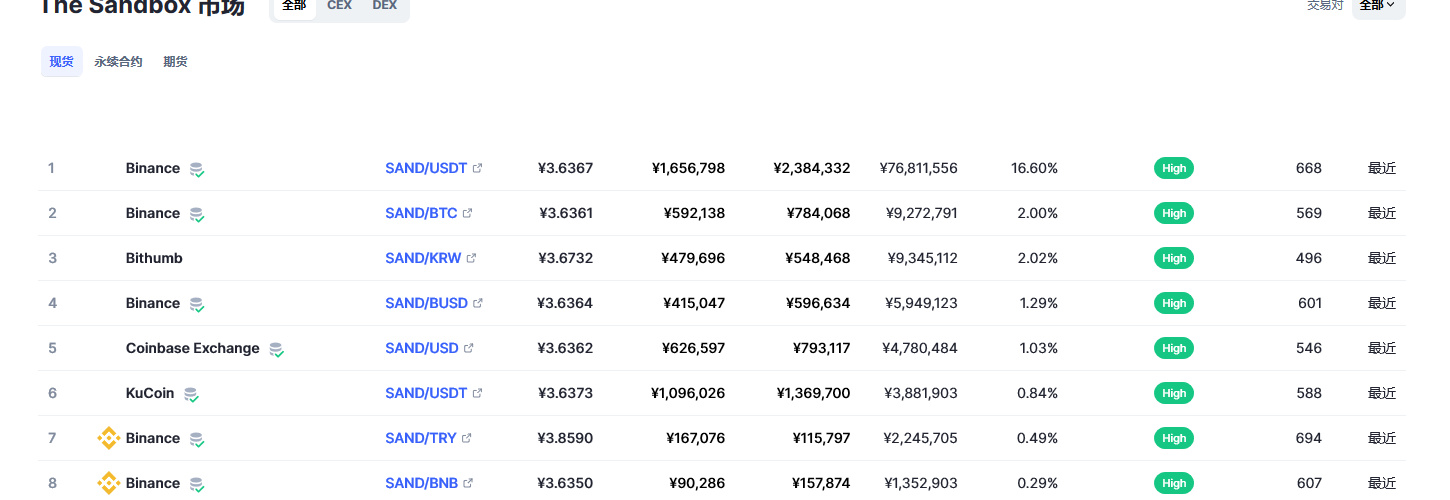Click the reserves icon in the SAND/TRY row
The width and height of the screenshot is (1450, 500).
[x=197, y=439]
